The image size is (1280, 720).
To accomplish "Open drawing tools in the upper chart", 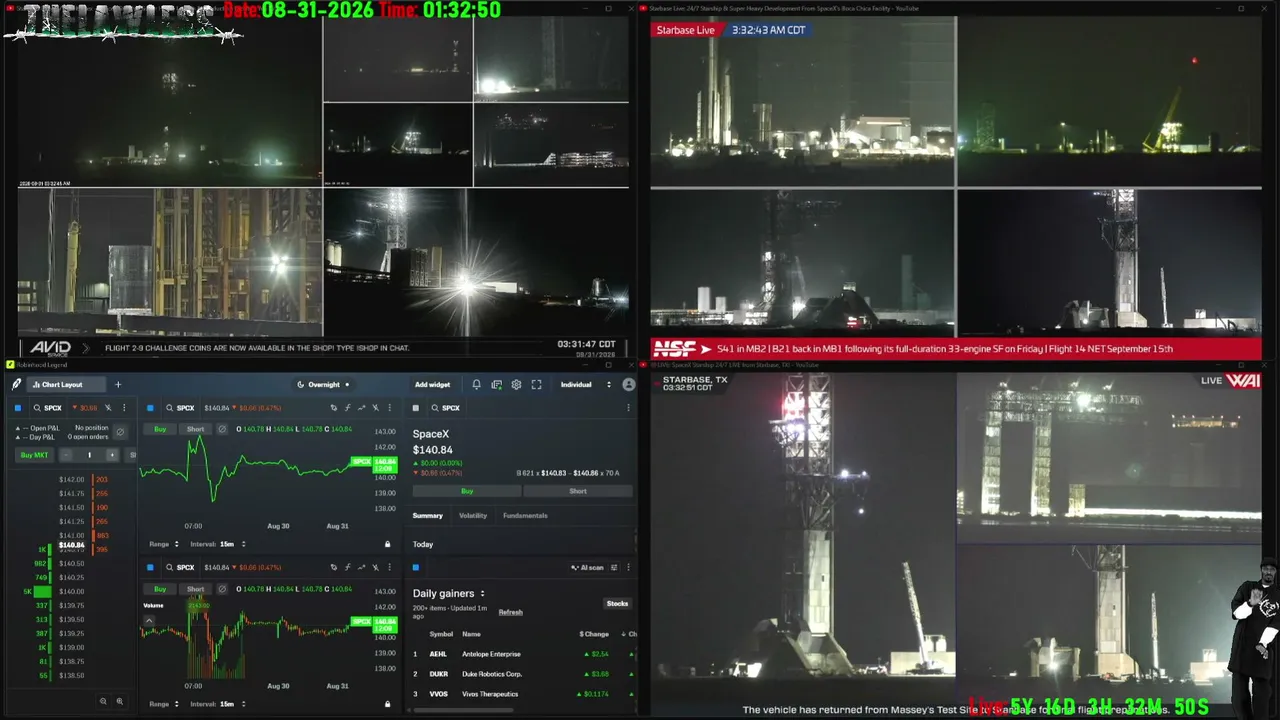I will click(334, 408).
